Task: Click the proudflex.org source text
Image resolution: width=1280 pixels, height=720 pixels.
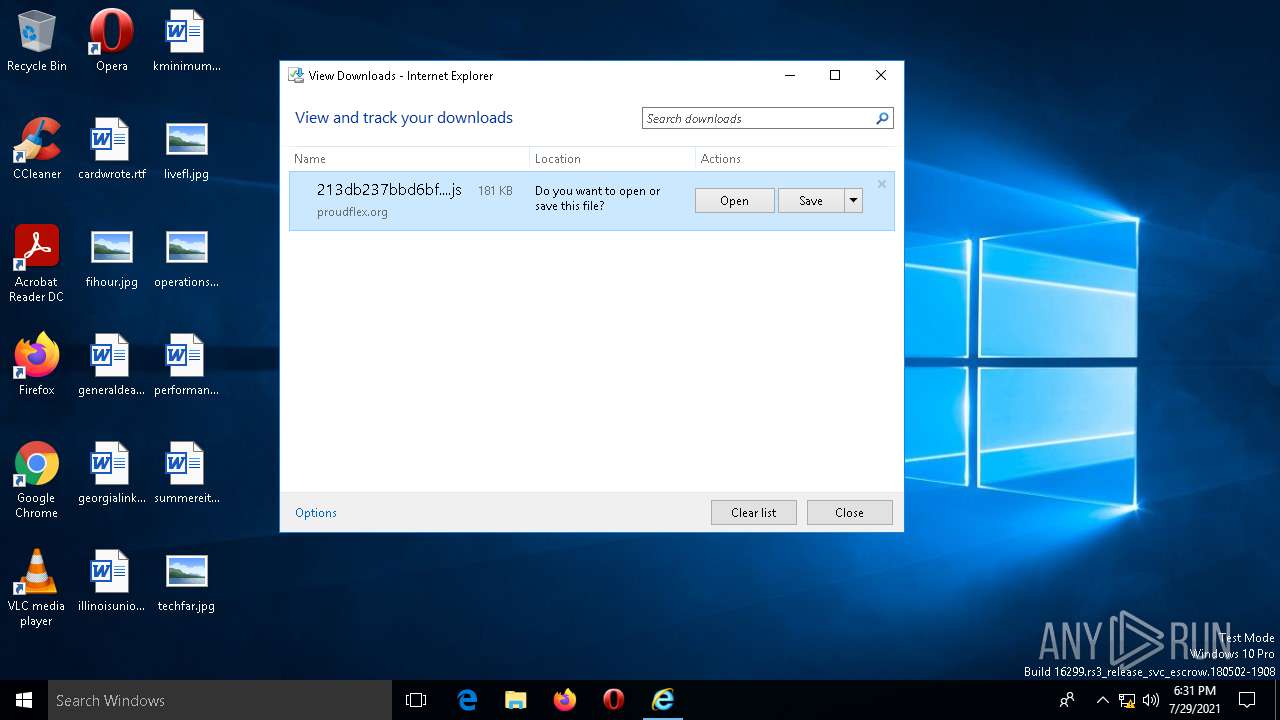Action: coord(352,212)
